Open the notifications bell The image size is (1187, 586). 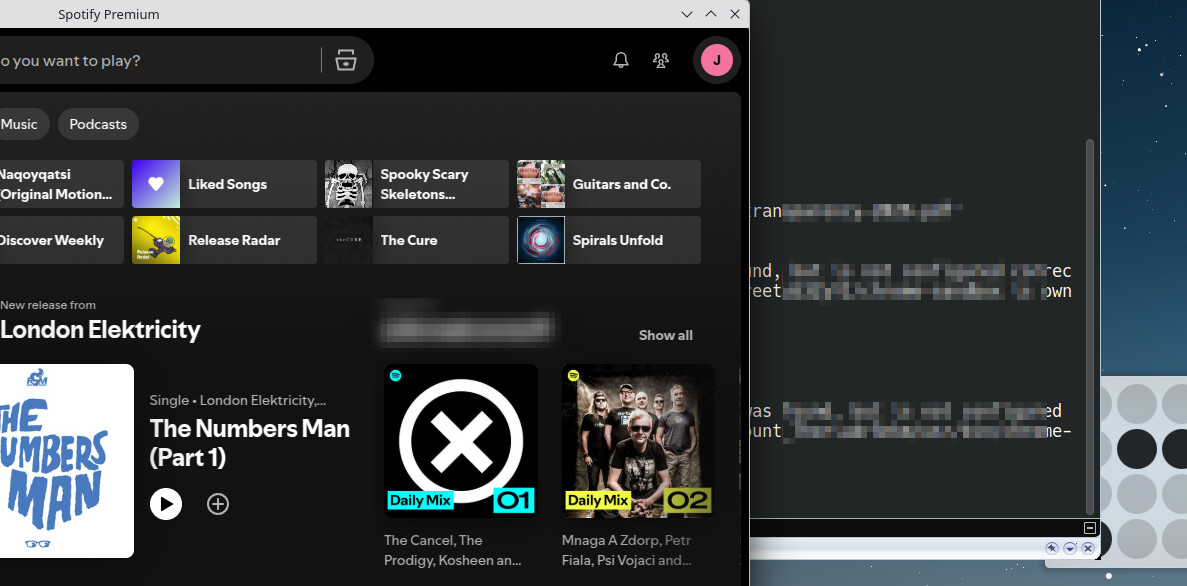621,61
